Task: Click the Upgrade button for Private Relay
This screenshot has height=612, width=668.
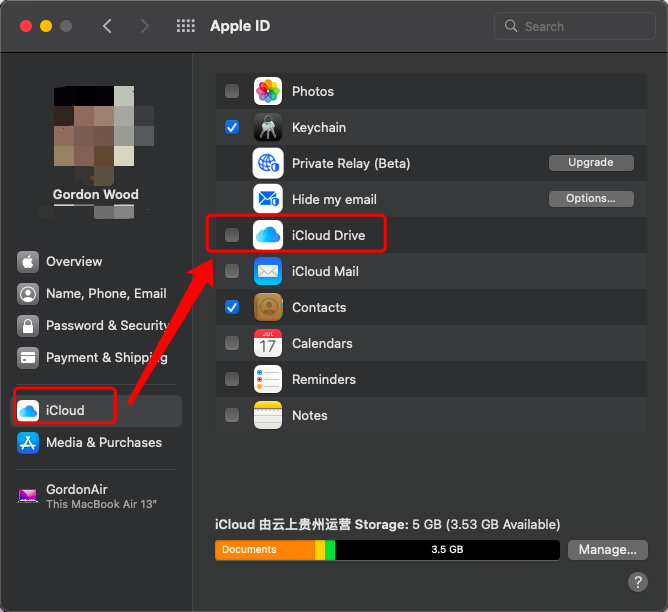Action: [x=591, y=163]
